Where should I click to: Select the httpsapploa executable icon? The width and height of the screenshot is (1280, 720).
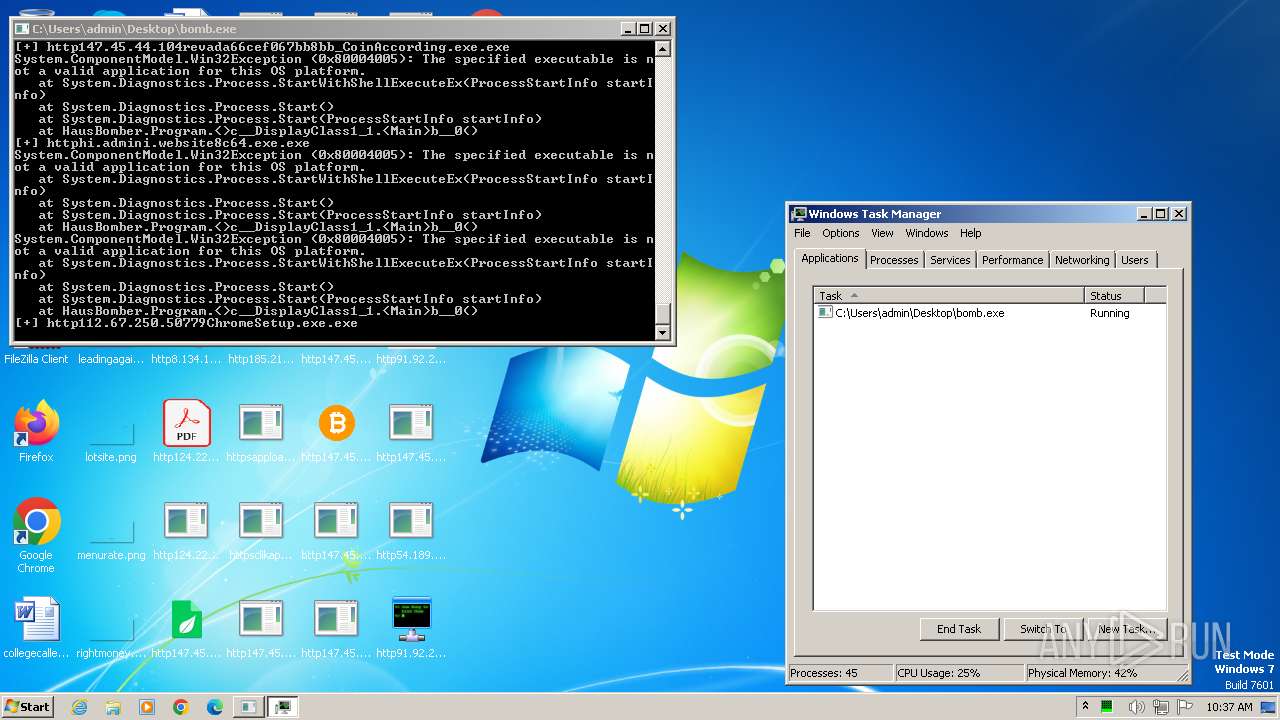[x=261, y=424]
